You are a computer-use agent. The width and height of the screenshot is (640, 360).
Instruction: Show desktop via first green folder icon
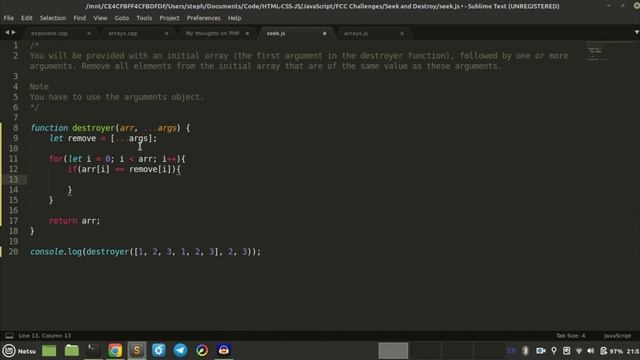point(49,351)
